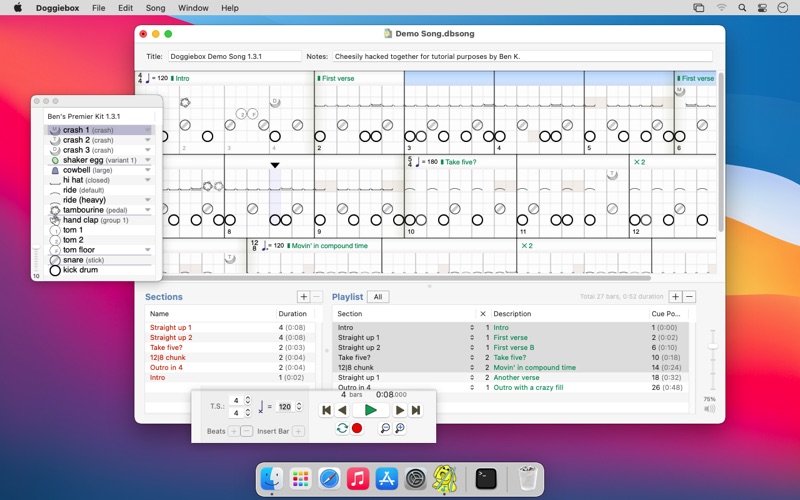Open Terminal from the Dock
The width and height of the screenshot is (800, 500).
(x=486, y=479)
